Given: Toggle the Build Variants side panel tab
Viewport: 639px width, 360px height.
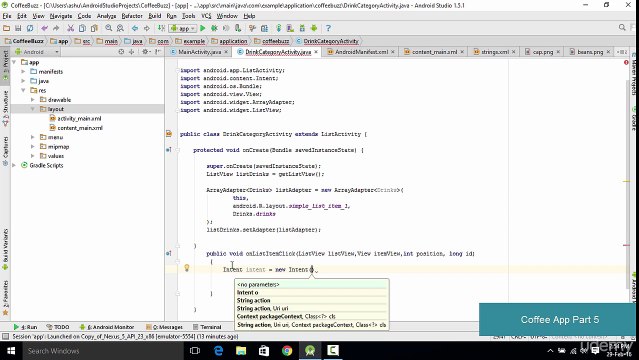Looking at the screenshot, I should 5,249.
